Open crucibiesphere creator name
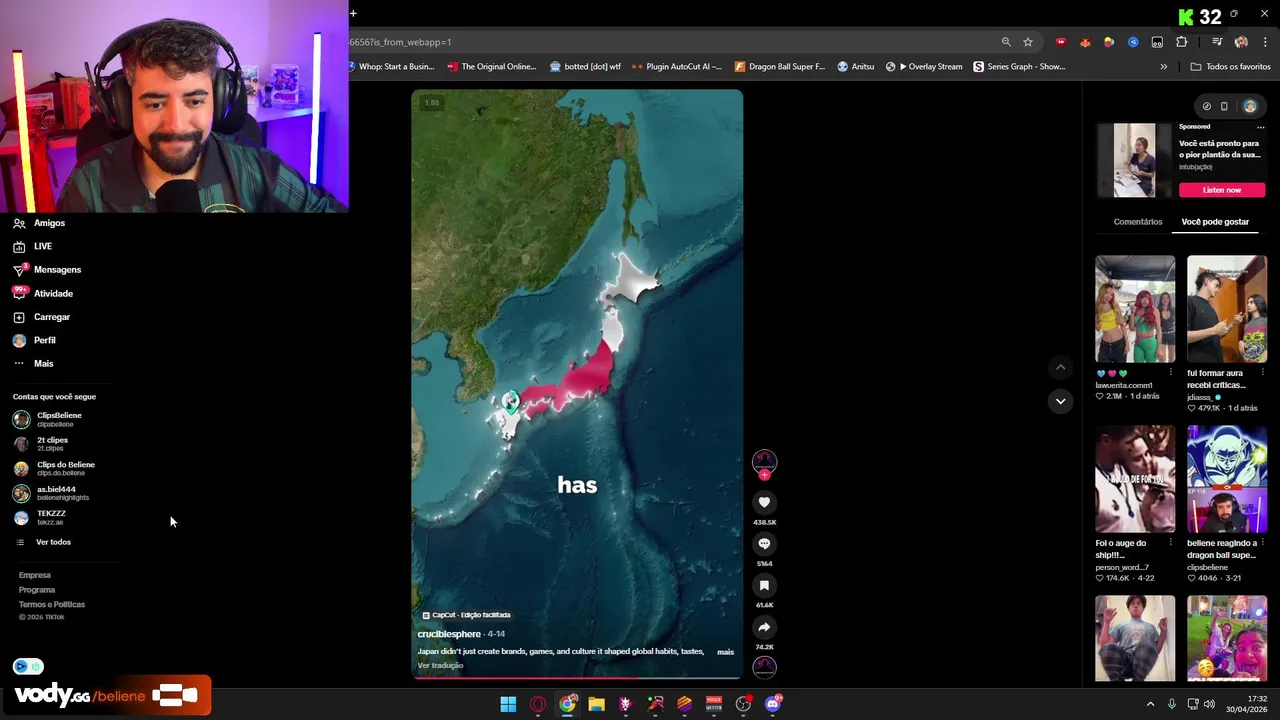This screenshot has height=720, width=1280. tap(449, 634)
